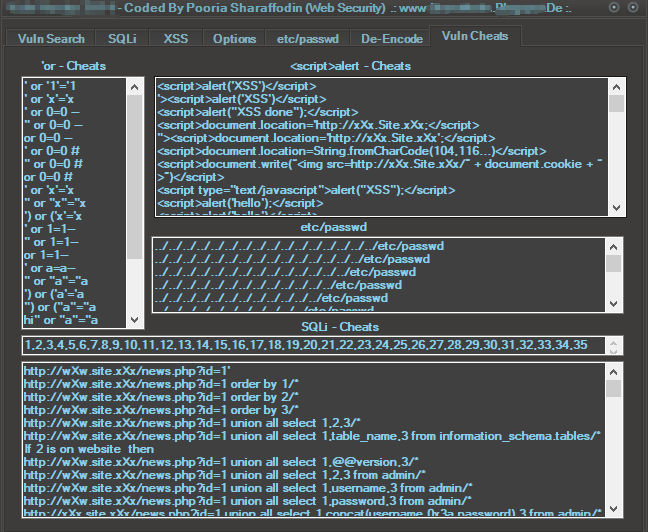648x532 pixels.
Task: Click the first <script>alert('XSS')</script> line
Action: click(x=237, y=86)
